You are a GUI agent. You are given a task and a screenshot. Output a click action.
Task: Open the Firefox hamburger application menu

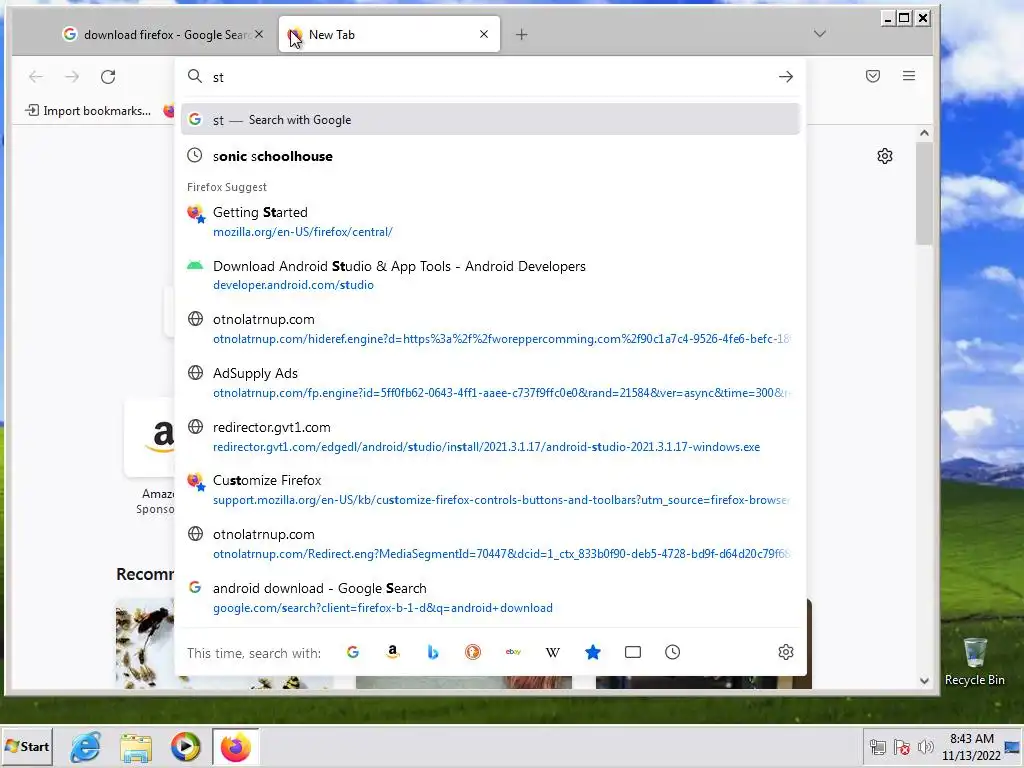908,76
